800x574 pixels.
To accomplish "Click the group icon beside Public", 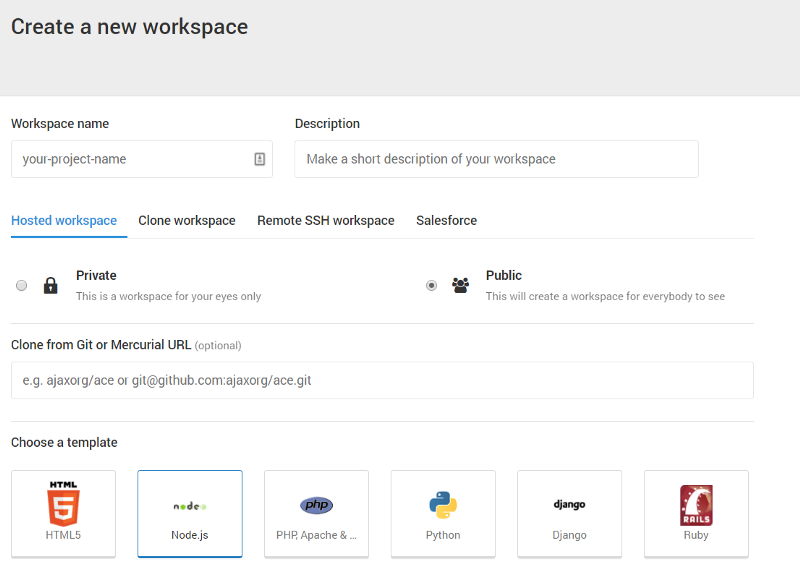I will (x=460, y=285).
